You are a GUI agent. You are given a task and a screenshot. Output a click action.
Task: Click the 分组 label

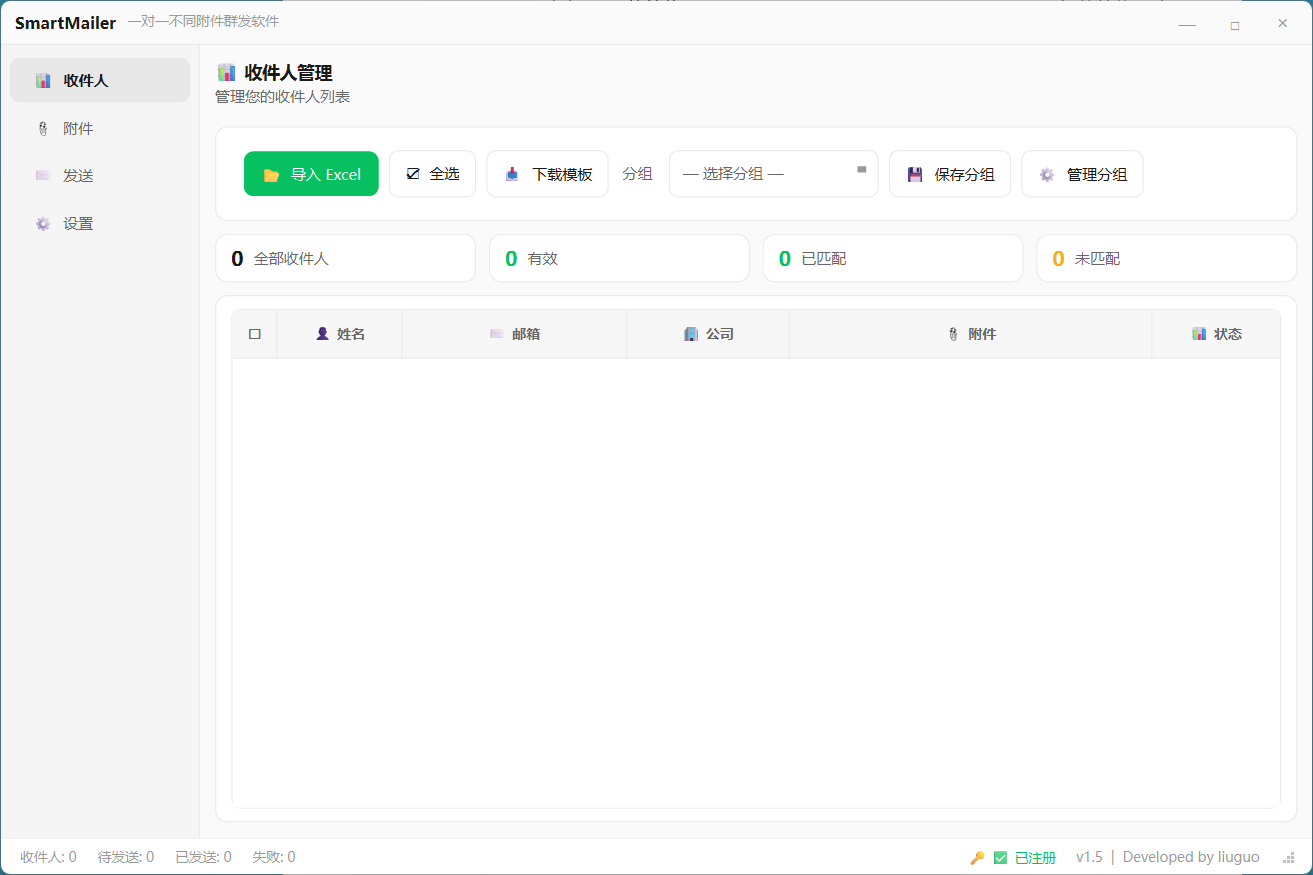click(637, 174)
